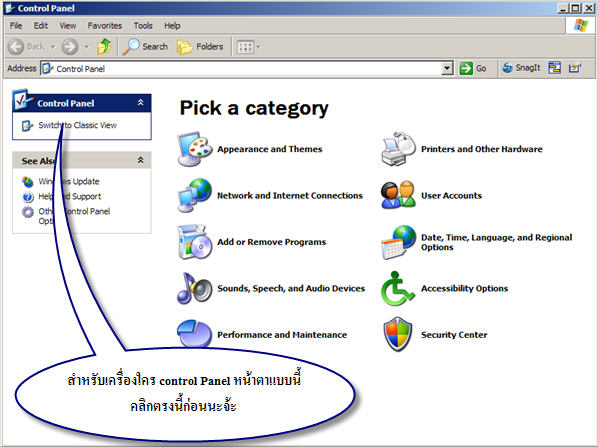Open Sounds, Speech, and Audio Devices icon
The height and width of the screenshot is (447, 598).
(195, 288)
